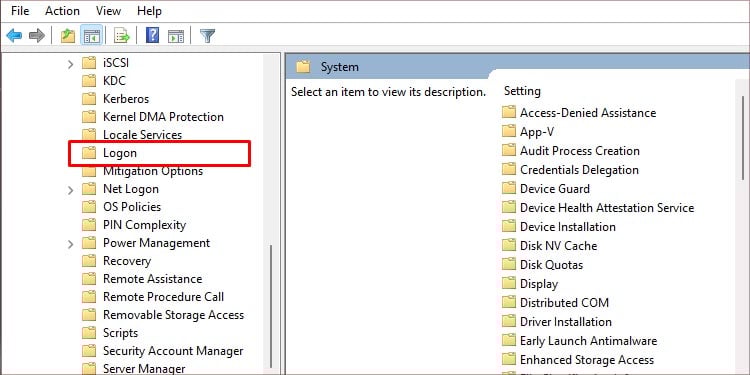This screenshot has width=750, height=375.
Task: Click the Filter funnel icon
Action: pos(207,35)
